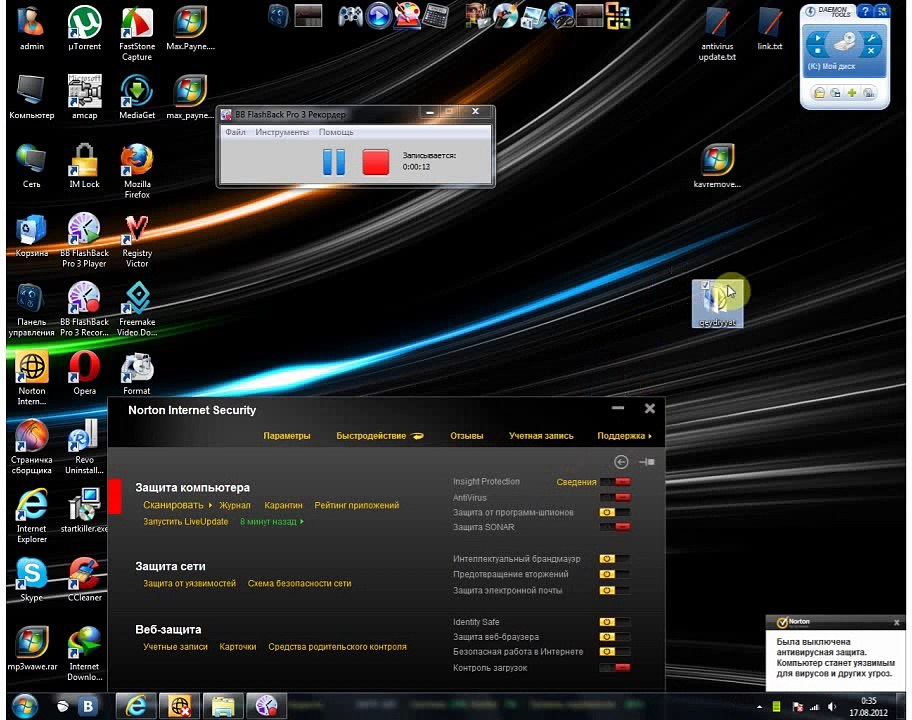Open the Карантин link in Norton
912x720 pixels.
(283, 505)
